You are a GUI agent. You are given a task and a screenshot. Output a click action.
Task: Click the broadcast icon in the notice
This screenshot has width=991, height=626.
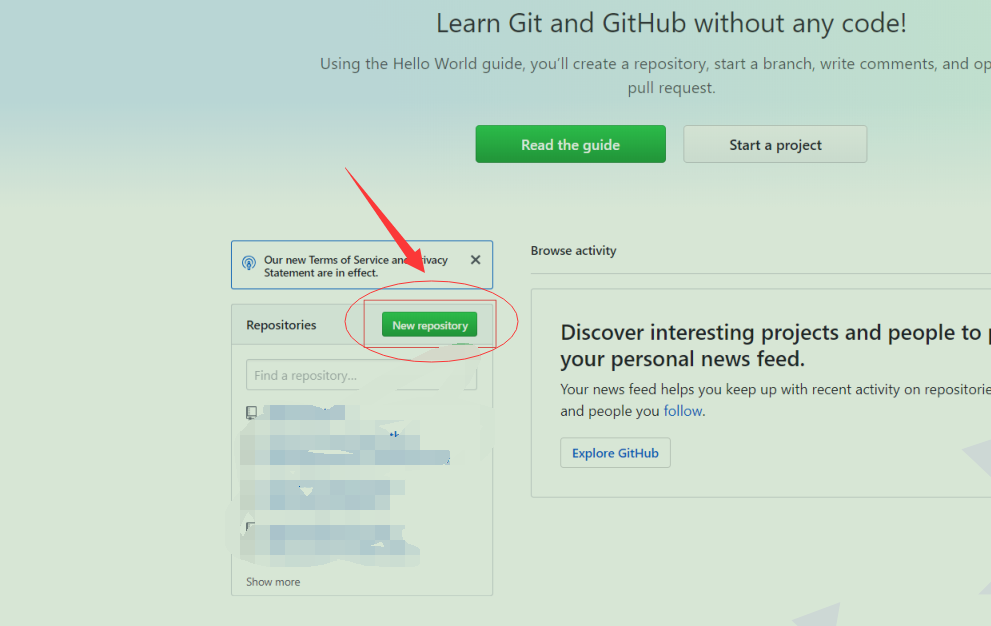(x=249, y=263)
